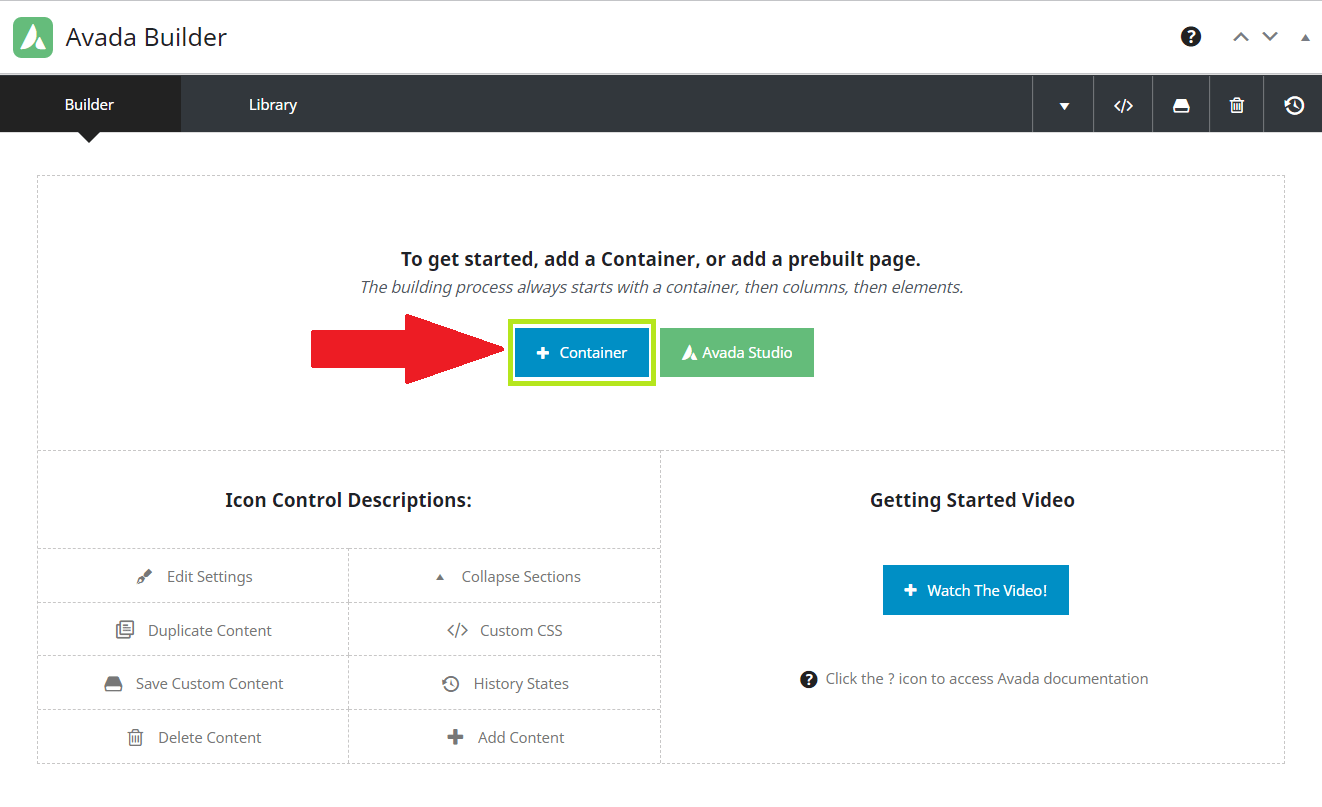This screenshot has height=807, width=1322.
Task: Switch to the Library tab
Action: (x=272, y=105)
